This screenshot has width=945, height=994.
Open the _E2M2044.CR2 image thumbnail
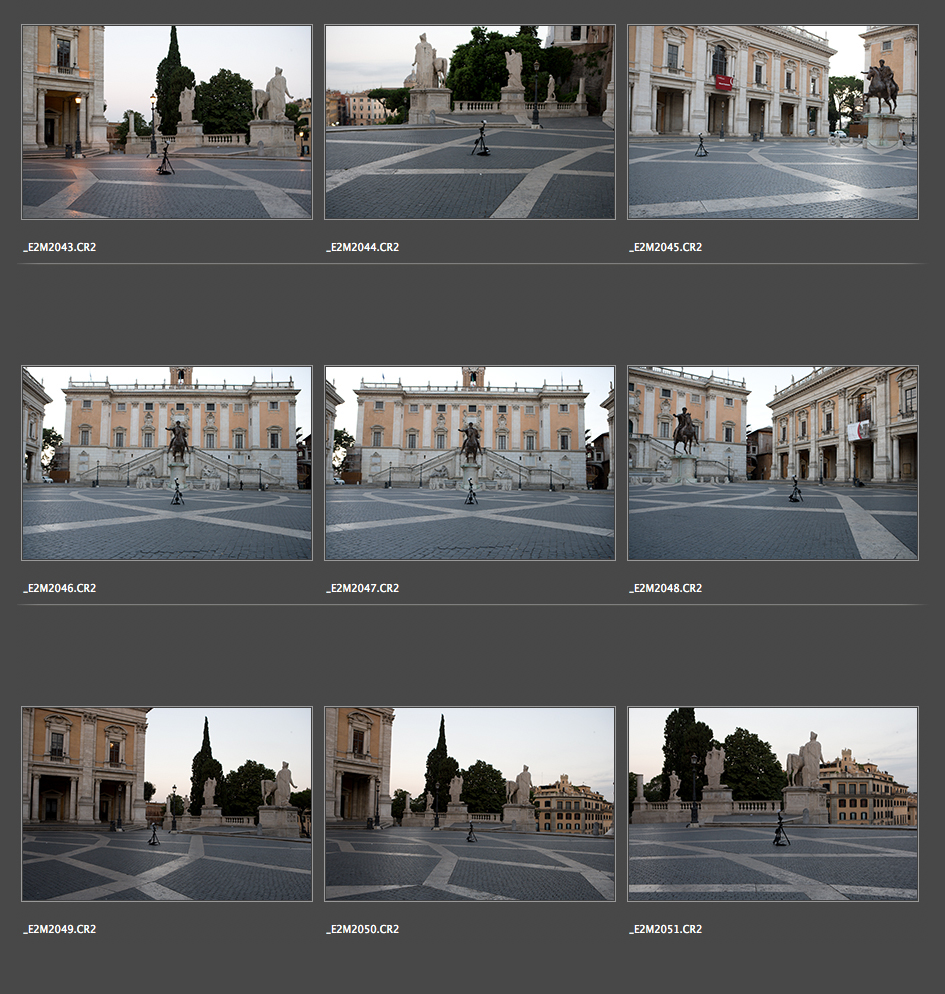pos(470,122)
